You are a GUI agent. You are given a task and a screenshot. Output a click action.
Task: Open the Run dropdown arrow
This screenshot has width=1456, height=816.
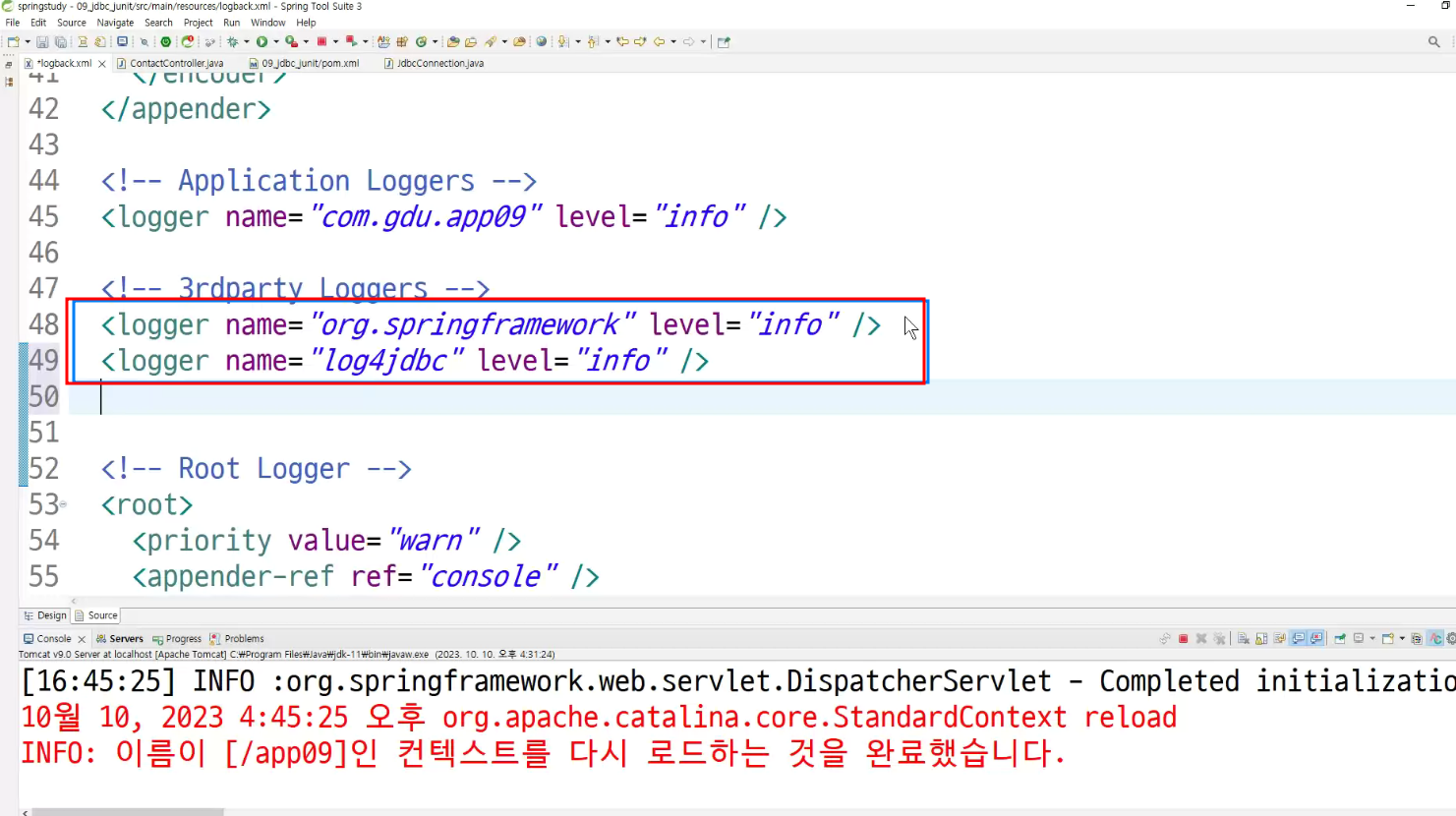tap(275, 41)
